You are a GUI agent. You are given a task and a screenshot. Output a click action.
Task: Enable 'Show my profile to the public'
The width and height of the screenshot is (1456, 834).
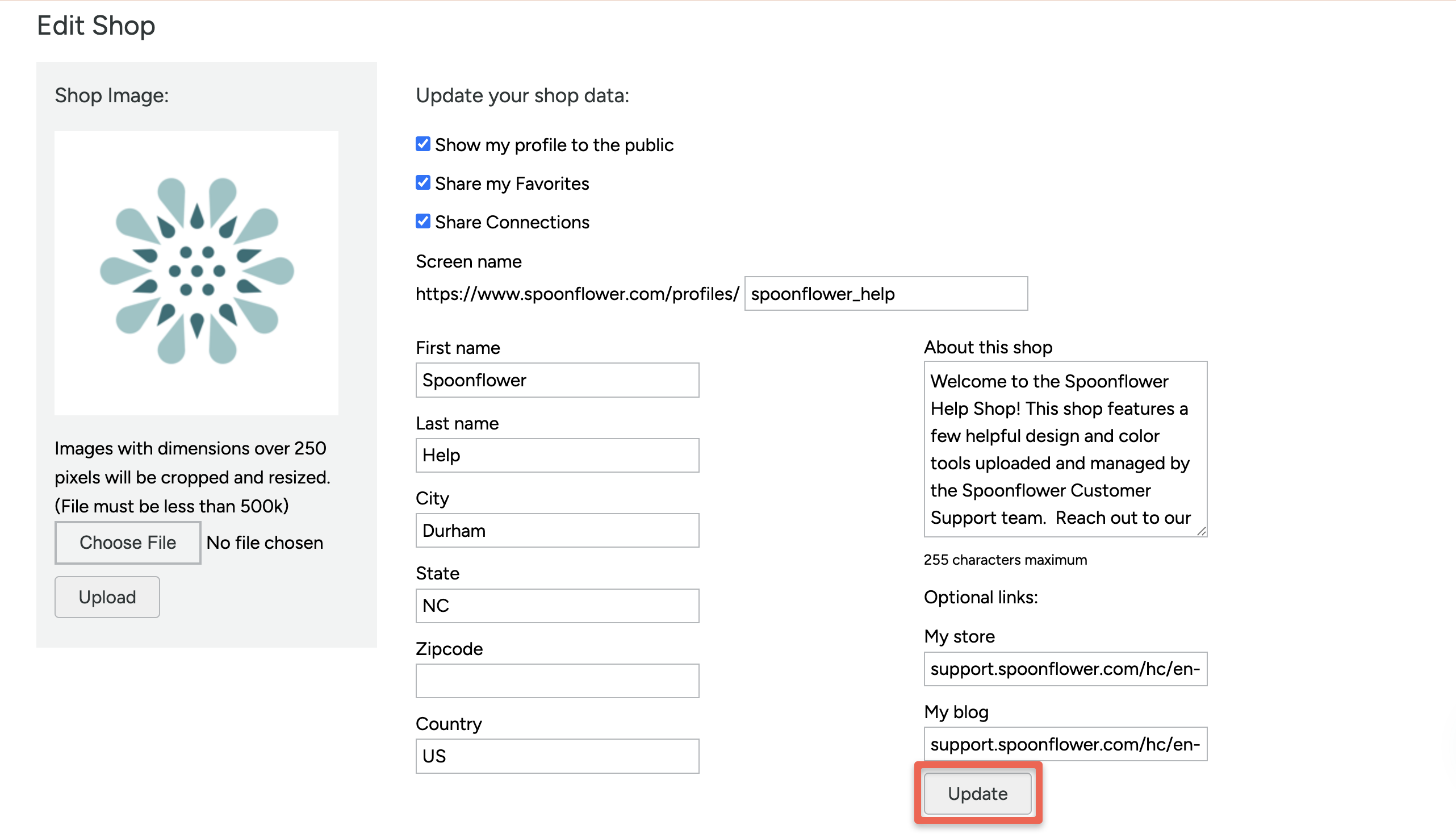422,144
